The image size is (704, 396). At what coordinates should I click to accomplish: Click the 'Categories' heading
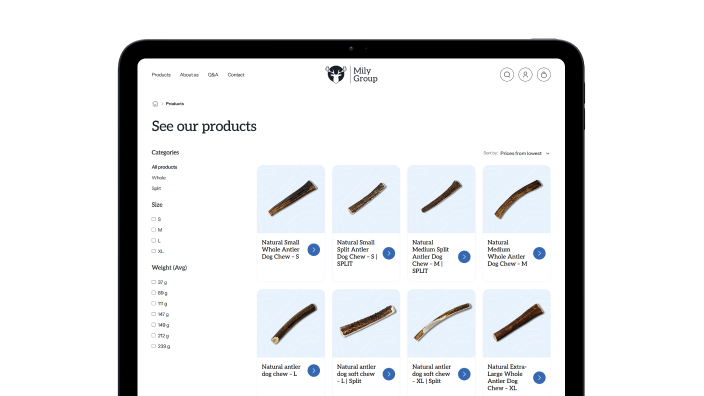tap(165, 153)
